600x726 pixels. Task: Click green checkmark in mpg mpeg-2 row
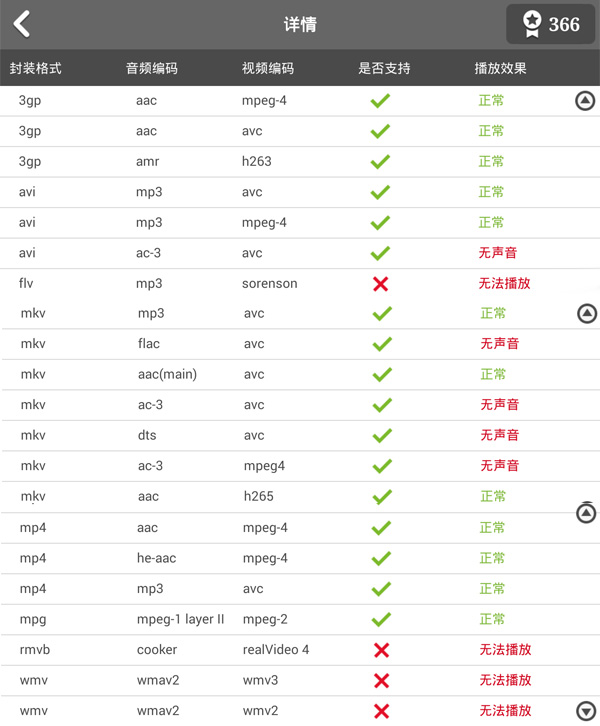[381, 620]
